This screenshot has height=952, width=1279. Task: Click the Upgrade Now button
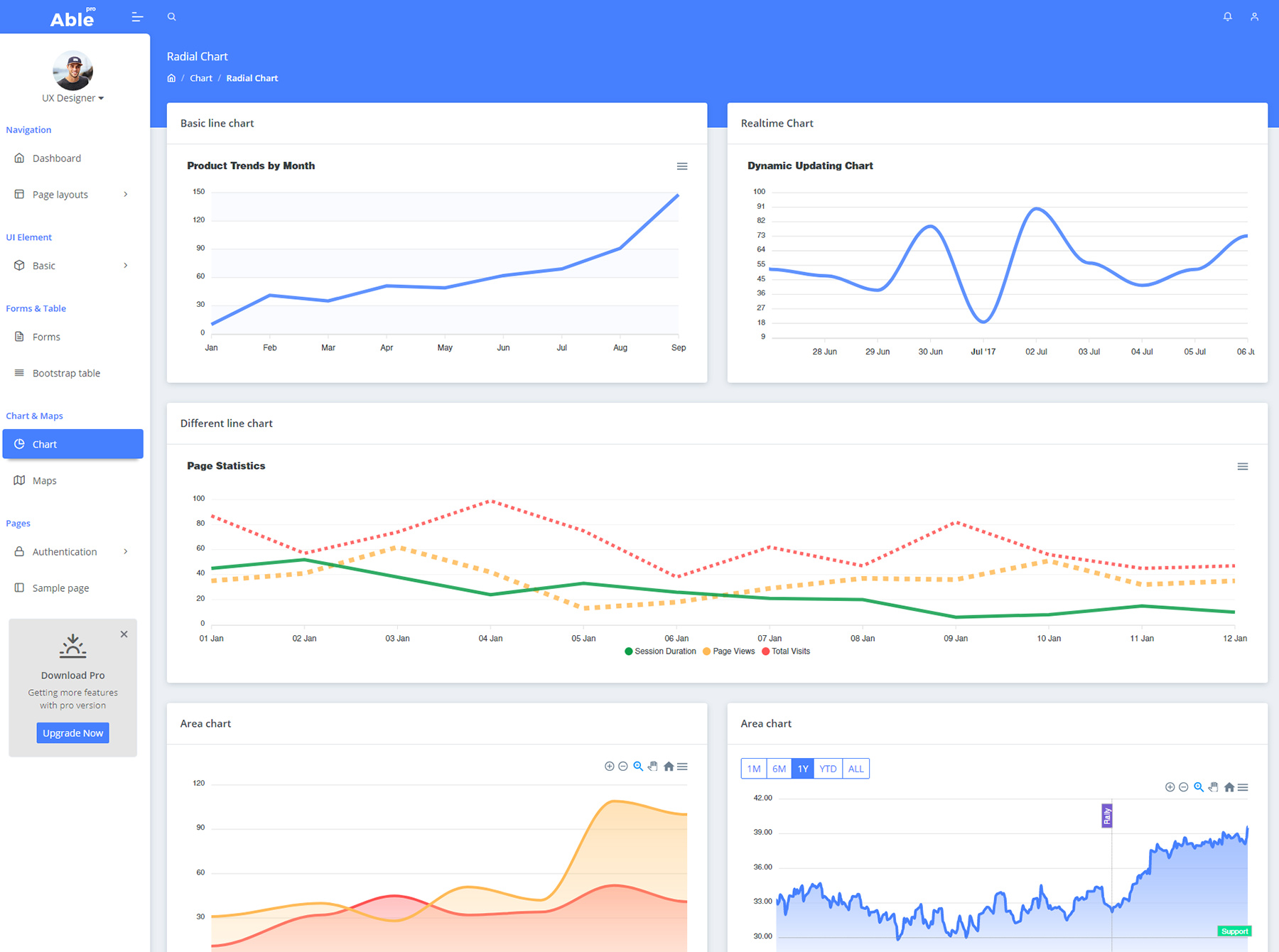click(72, 733)
